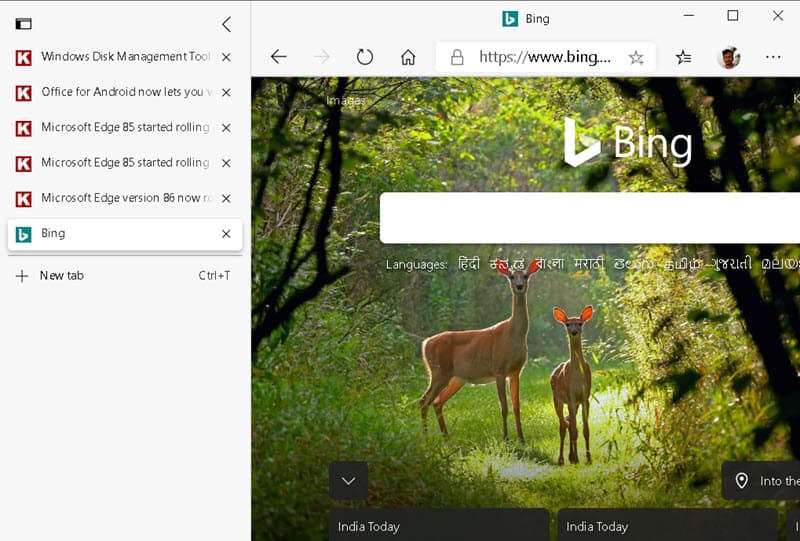The width and height of the screenshot is (800, 541).
Task: Collapse the news feed chevron button
Action: coord(348,481)
